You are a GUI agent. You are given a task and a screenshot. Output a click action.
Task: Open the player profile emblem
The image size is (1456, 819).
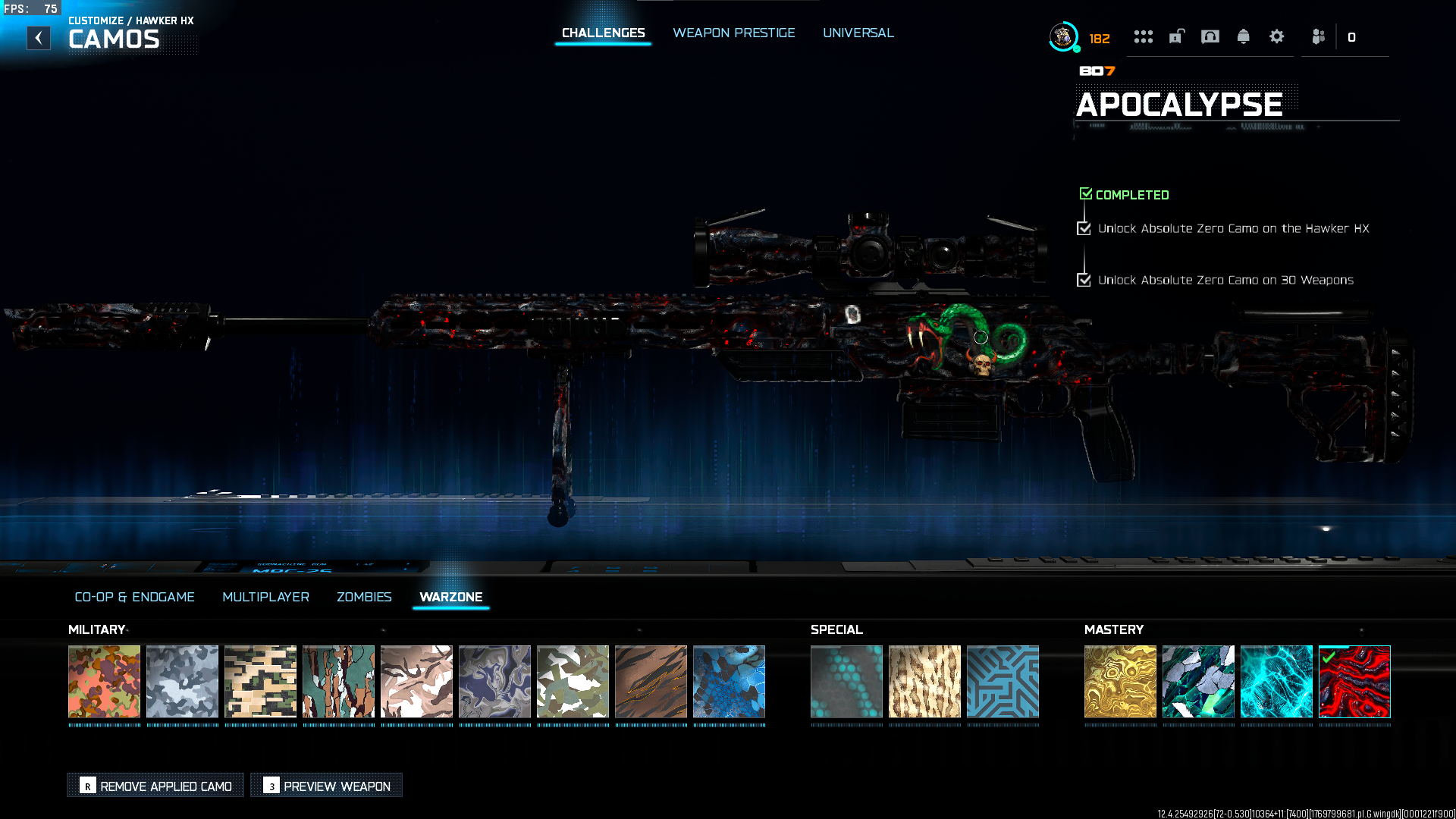coord(1063,36)
